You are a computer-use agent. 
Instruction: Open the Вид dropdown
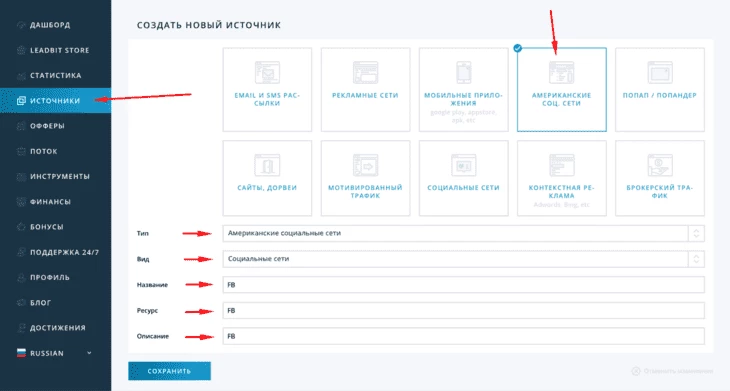[x=463, y=259]
